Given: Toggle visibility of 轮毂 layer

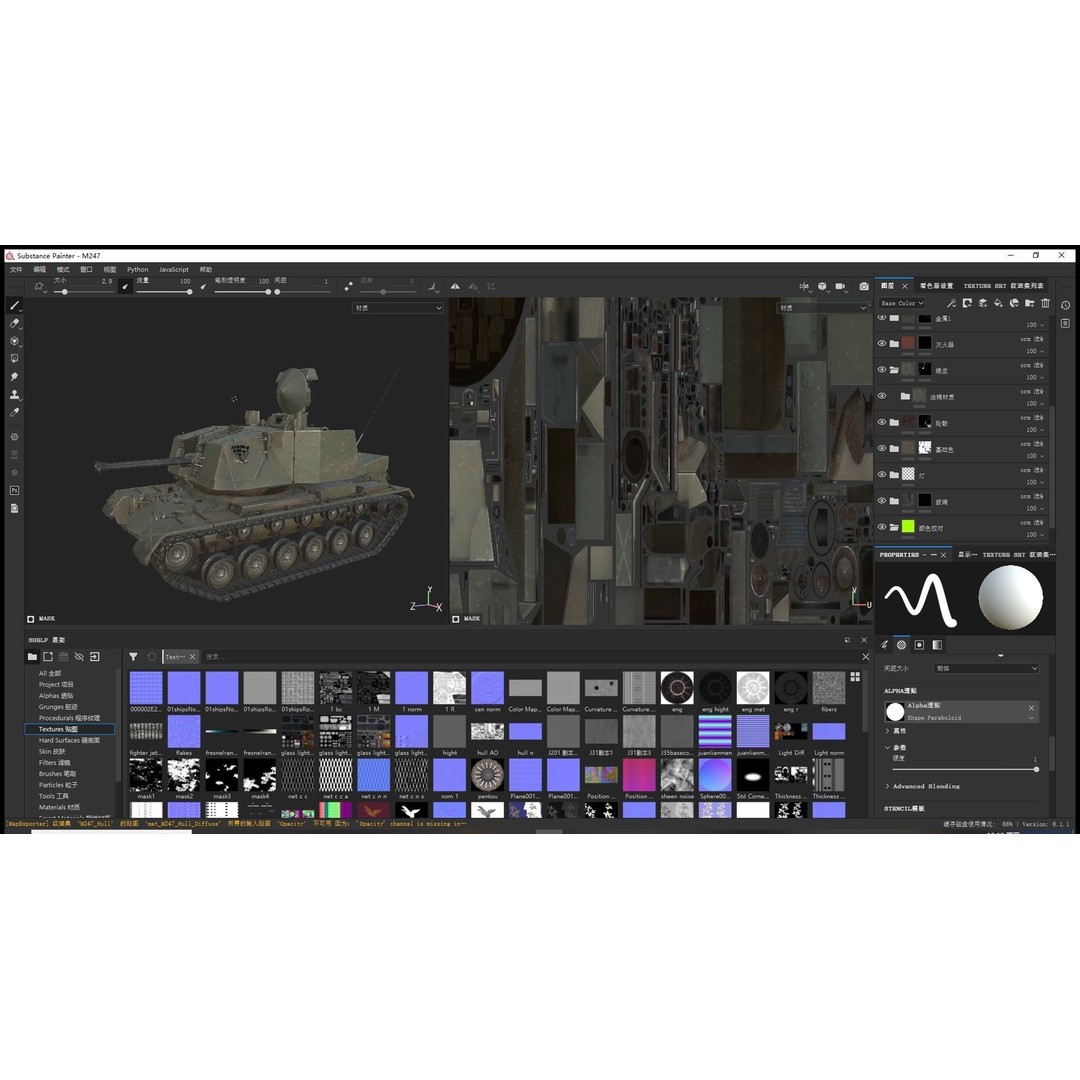Looking at the screenshot, I should (x=882, y=422).
